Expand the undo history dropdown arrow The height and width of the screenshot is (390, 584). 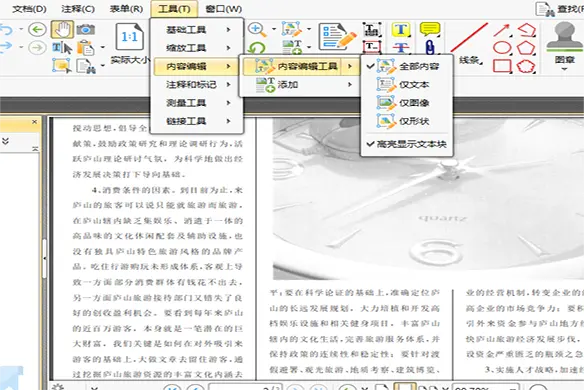click(x=21, y=29)
